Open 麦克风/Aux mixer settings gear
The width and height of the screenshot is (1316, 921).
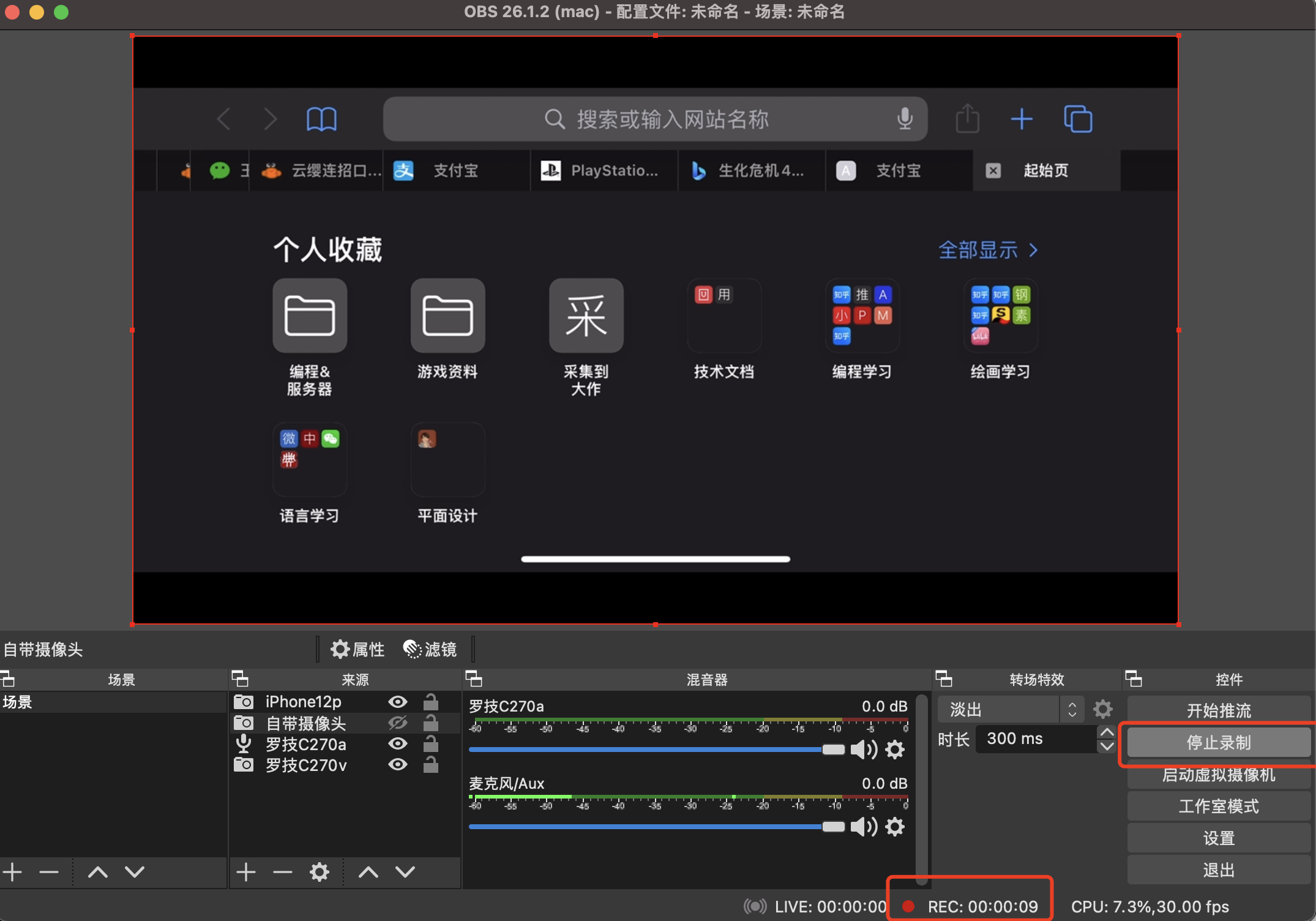click(895, 827)
